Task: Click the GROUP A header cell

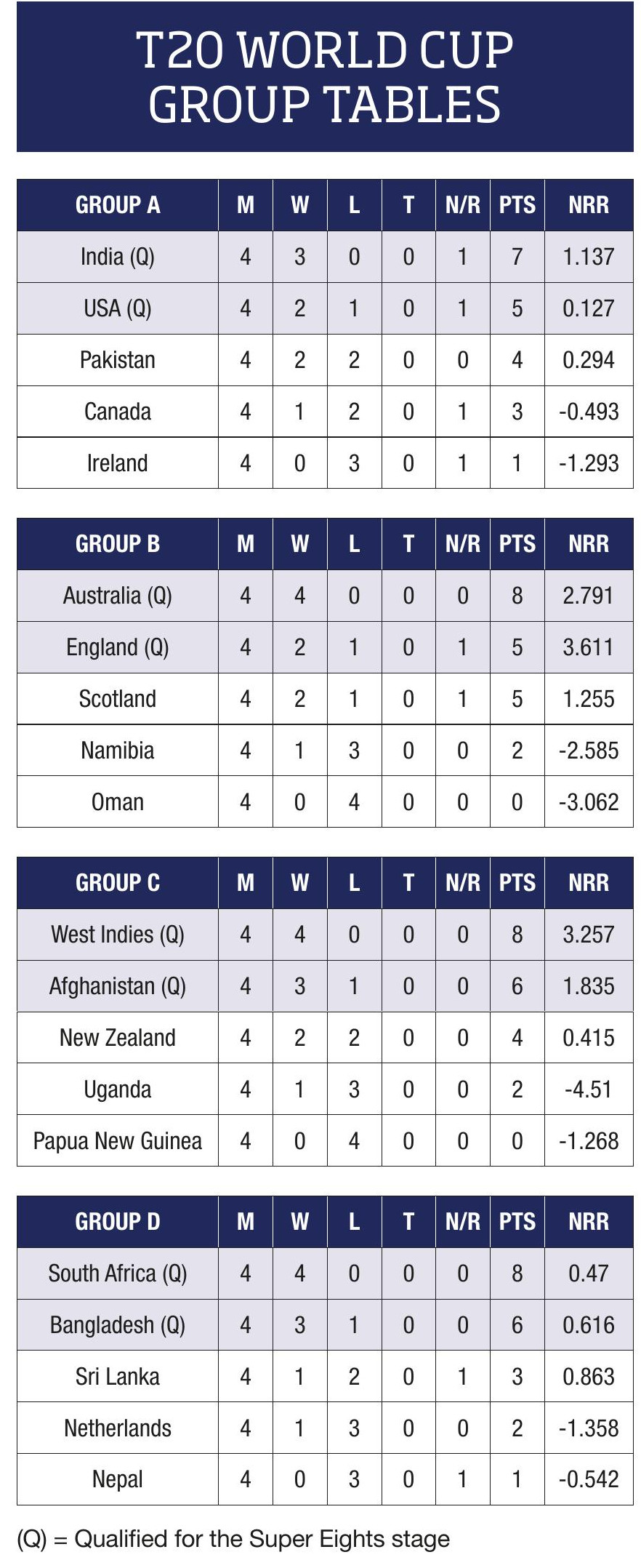Action: click(x=118, y=205)
